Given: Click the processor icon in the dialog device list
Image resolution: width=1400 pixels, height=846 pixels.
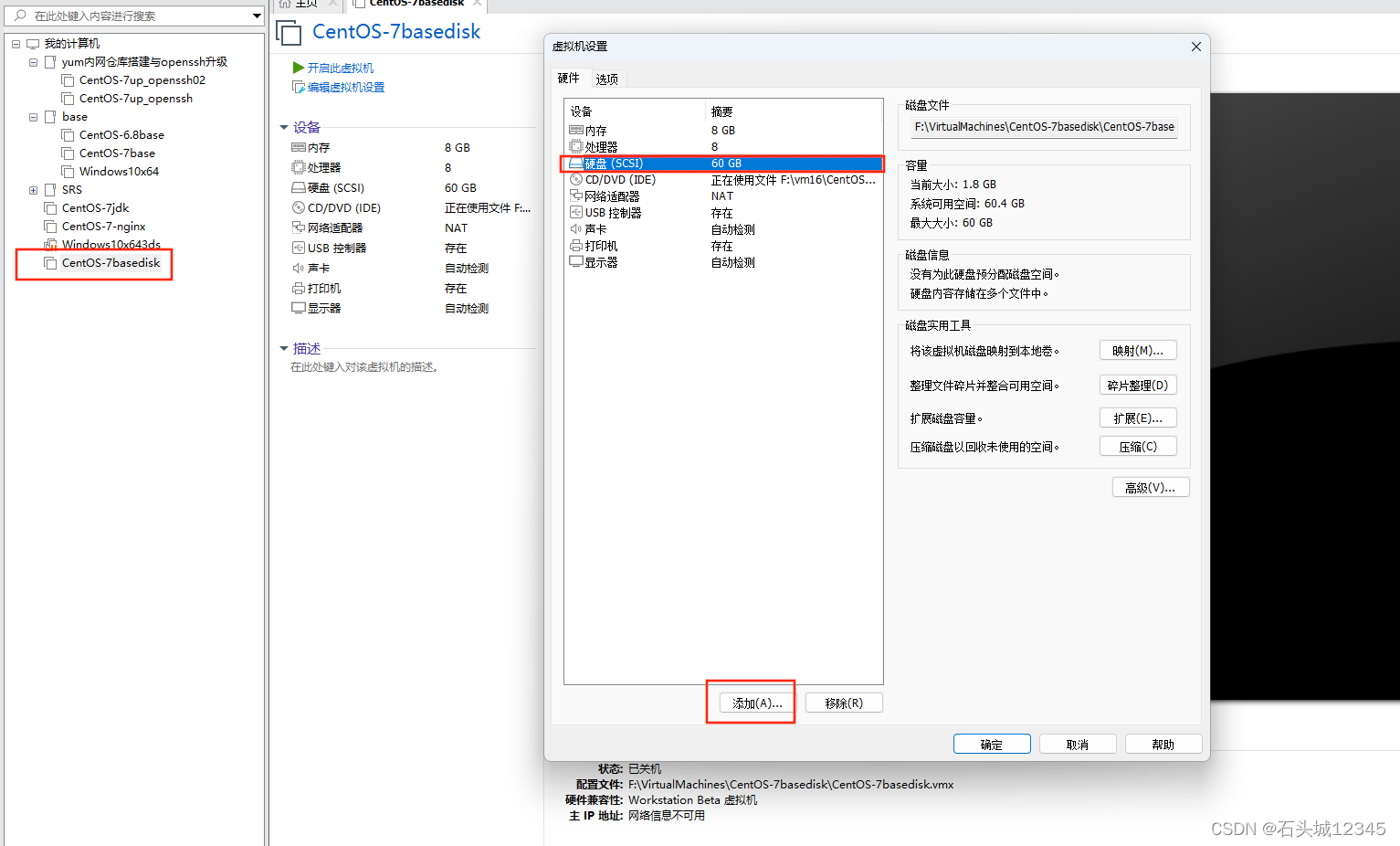Looking at the screenshot, I should (575, 146).
